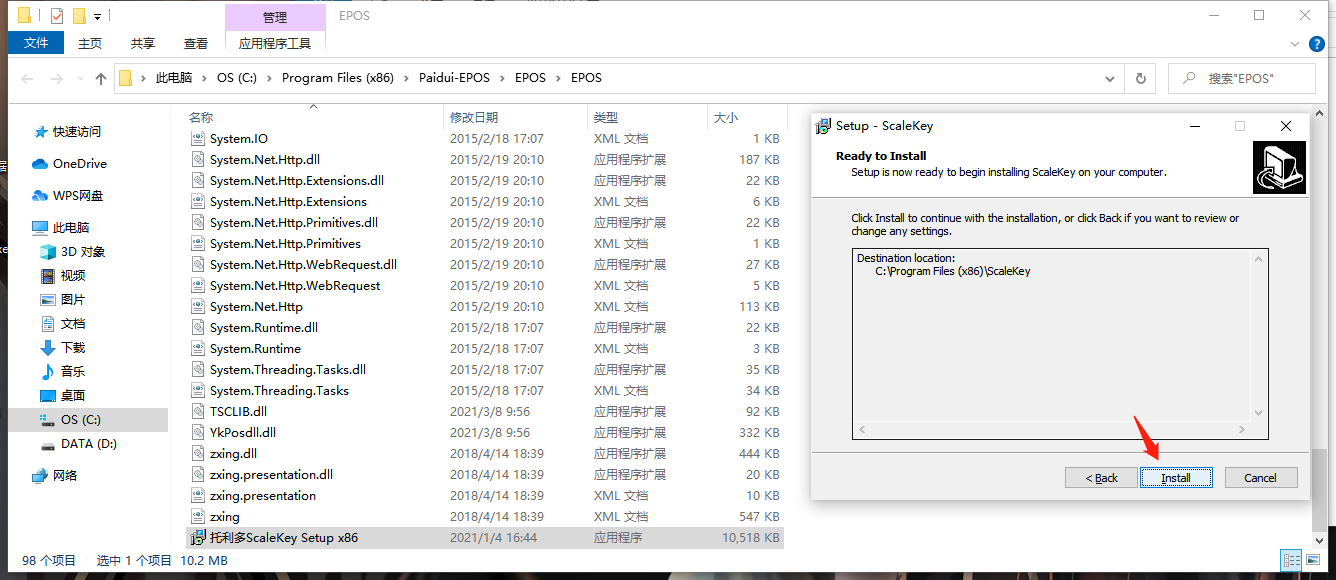Screen dimensions: 1336x580
Task: Click the System.Net.Http.Primitives.dll file icon
Action: coord(198,223)
